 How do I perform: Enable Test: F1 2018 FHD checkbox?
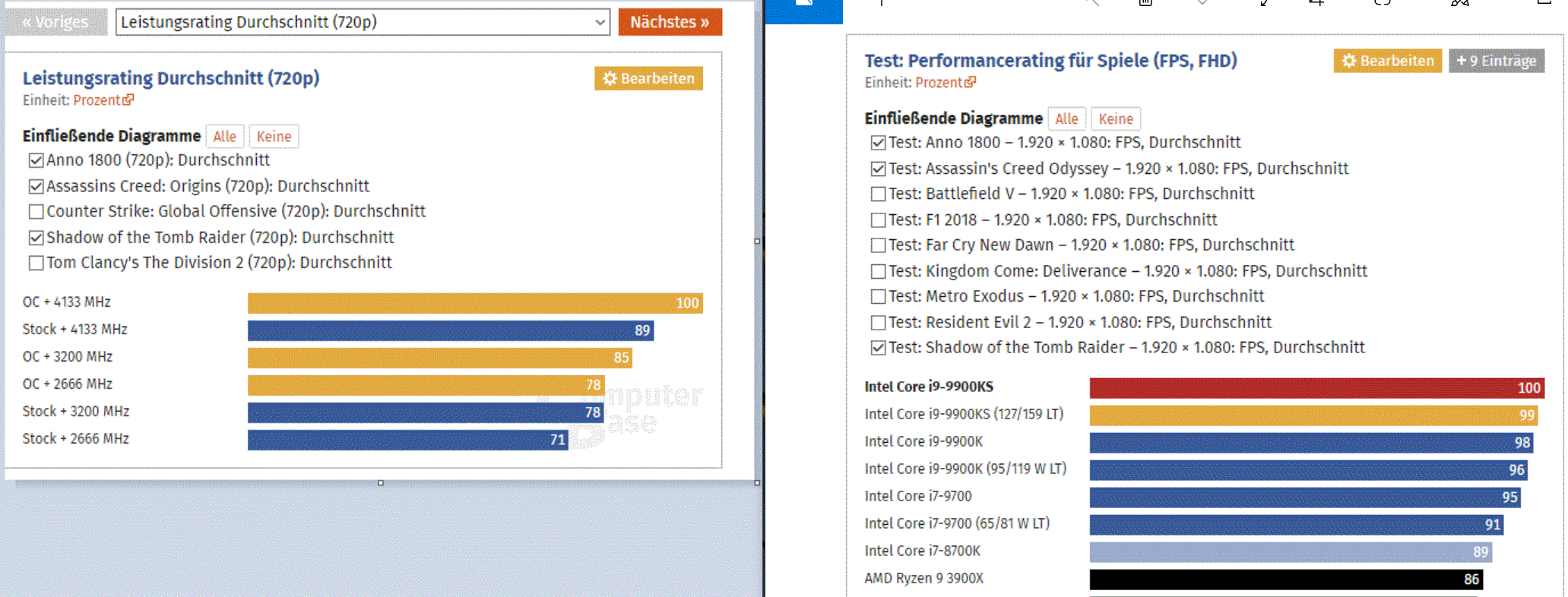(878, 220)
